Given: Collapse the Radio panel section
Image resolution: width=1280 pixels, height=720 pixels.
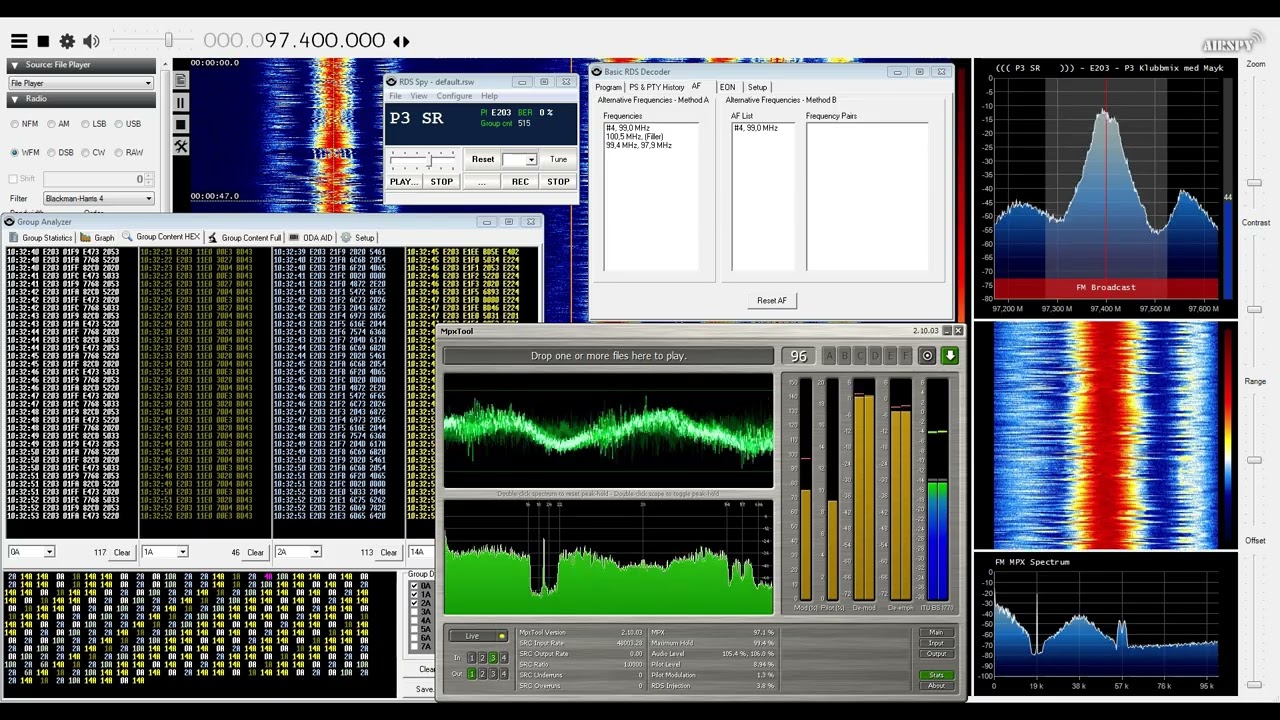Looking at the screenshot, I should point(15,99).
